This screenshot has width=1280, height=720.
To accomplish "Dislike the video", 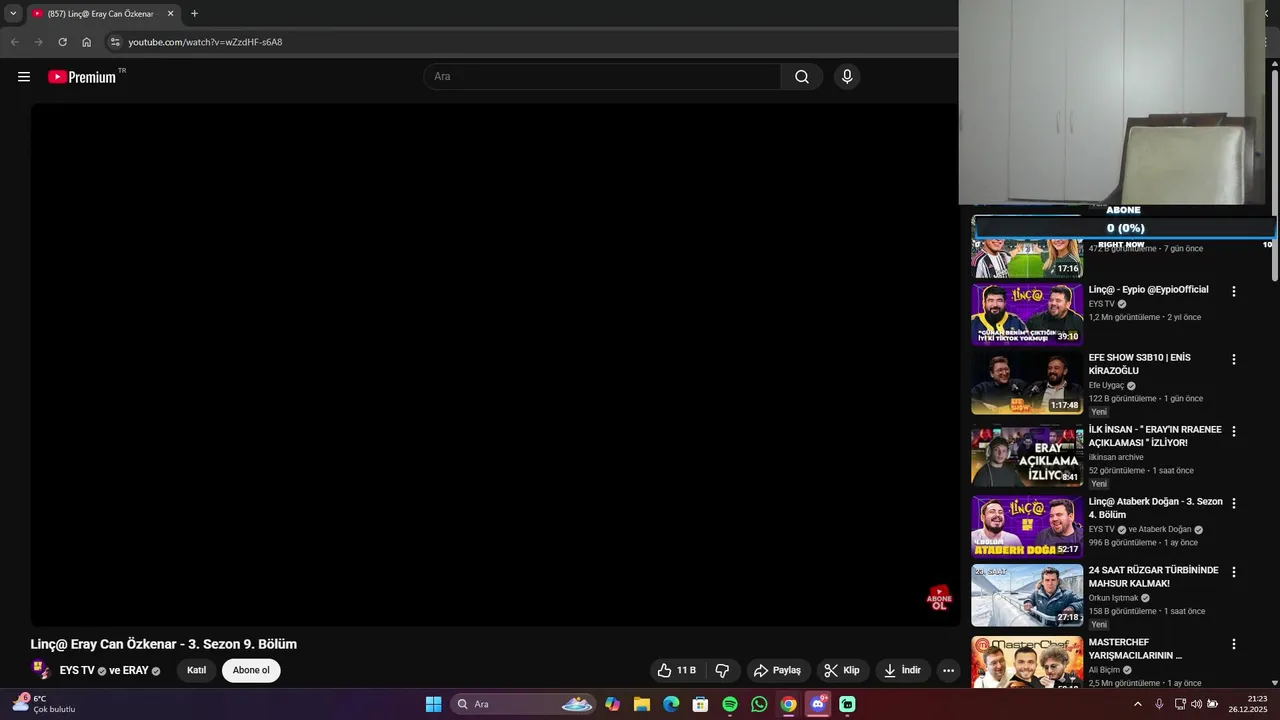I will tap(722, 670).
